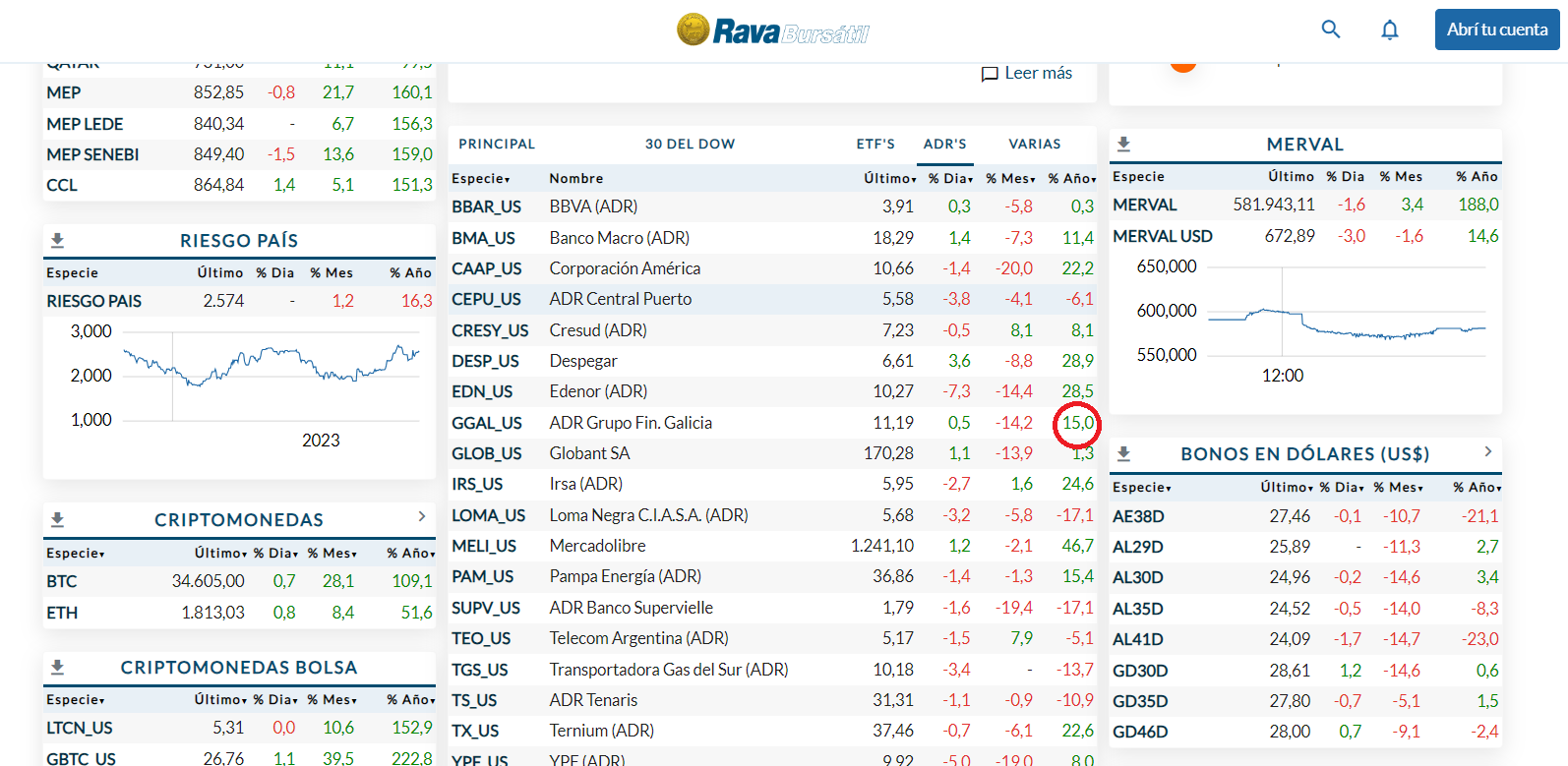This screenshot has height=766, width=1568.
Task: Select the ADR'S tab
Action: pyautogui.click(x=945, y=144)
